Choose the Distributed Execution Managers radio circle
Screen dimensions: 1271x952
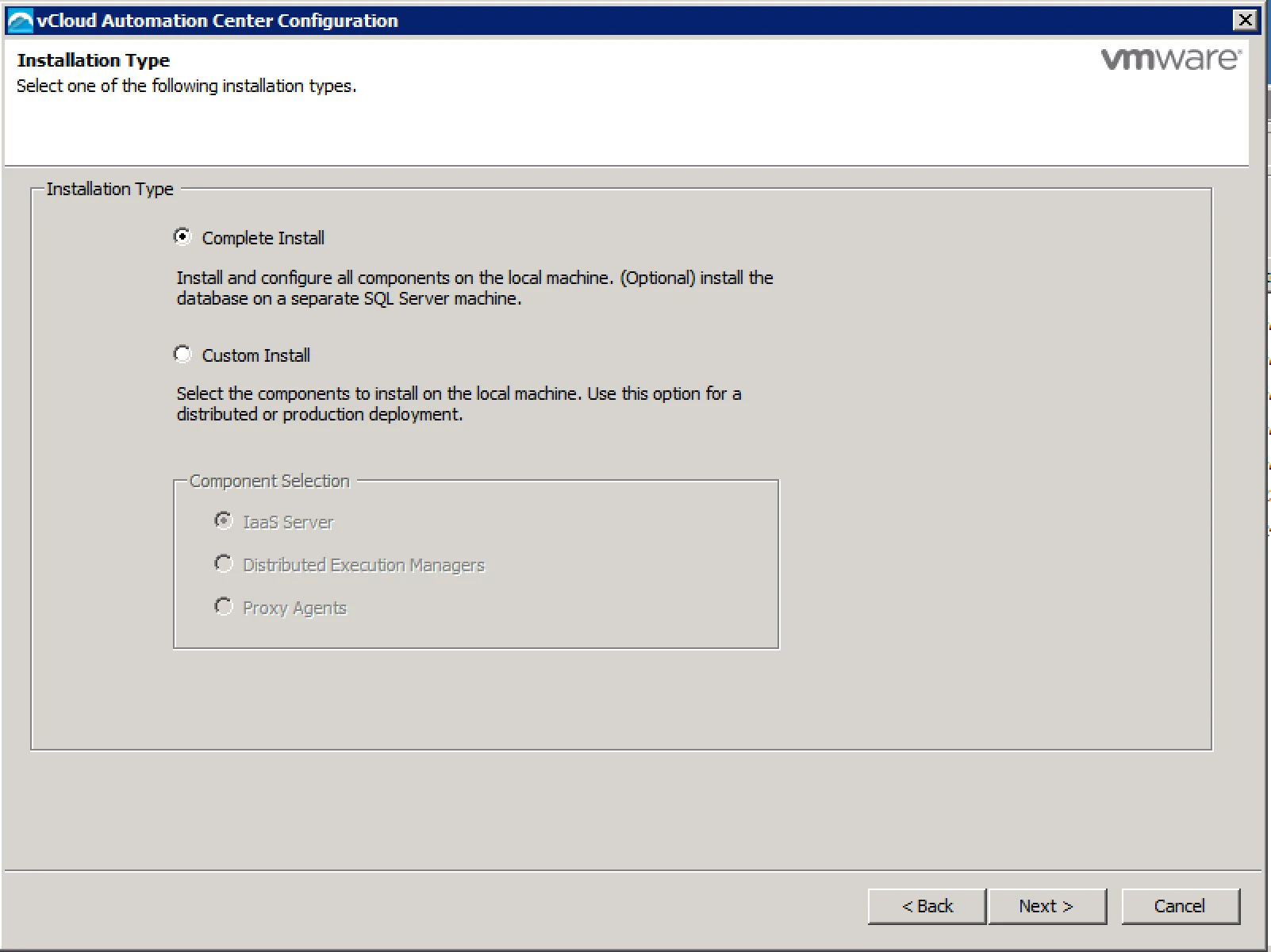(x=224, y=564)
